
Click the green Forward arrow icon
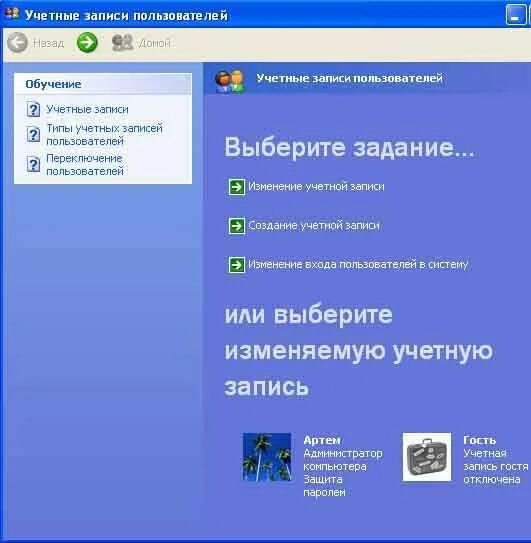click(x=87, y=43)
